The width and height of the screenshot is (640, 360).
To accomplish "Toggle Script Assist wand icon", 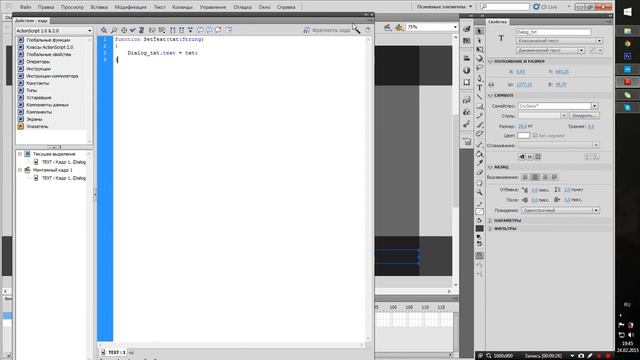I will coord(356,29).
